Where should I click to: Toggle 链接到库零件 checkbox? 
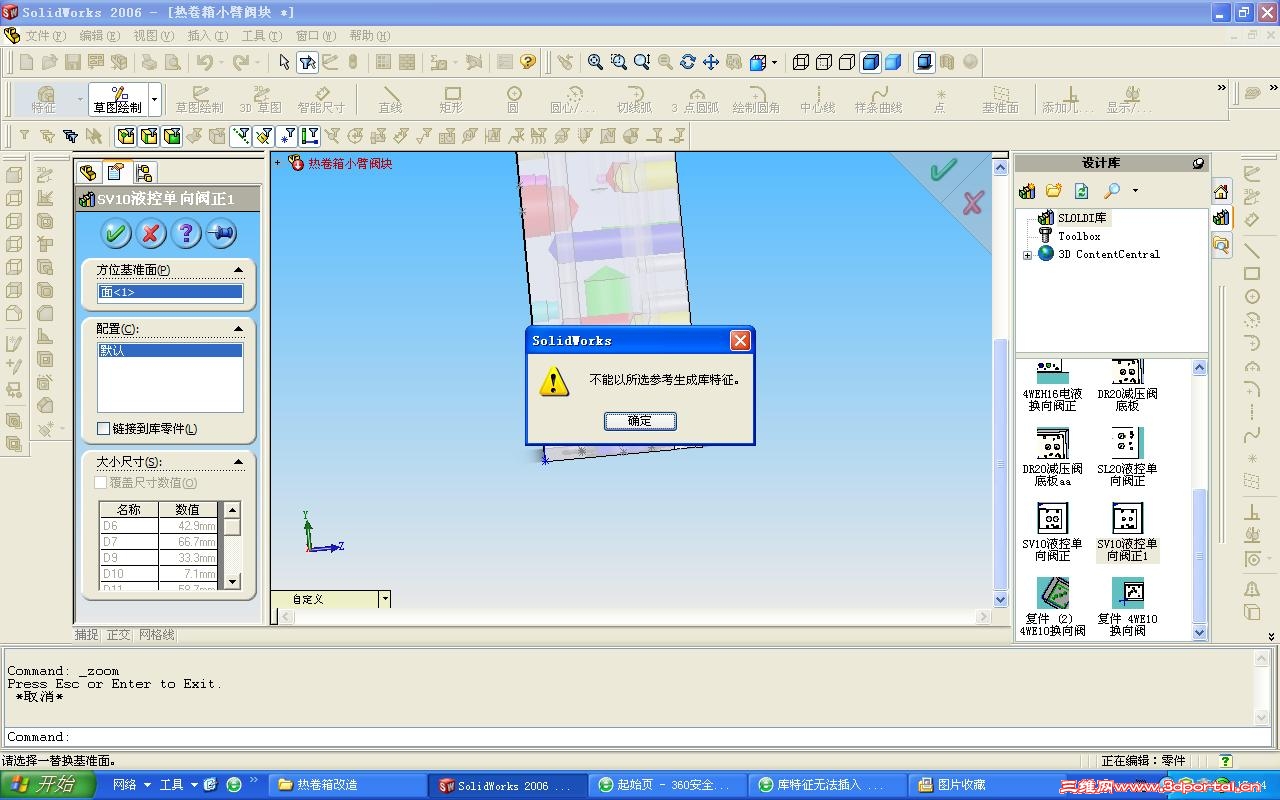103,429
